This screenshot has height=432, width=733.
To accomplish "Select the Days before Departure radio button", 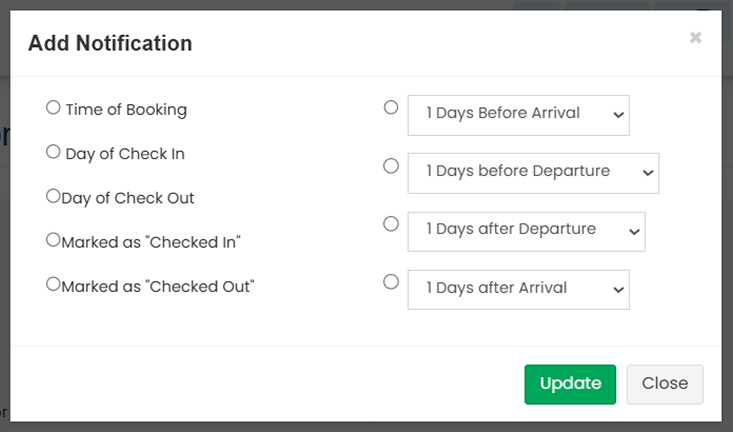I will [x=391, y=166].
